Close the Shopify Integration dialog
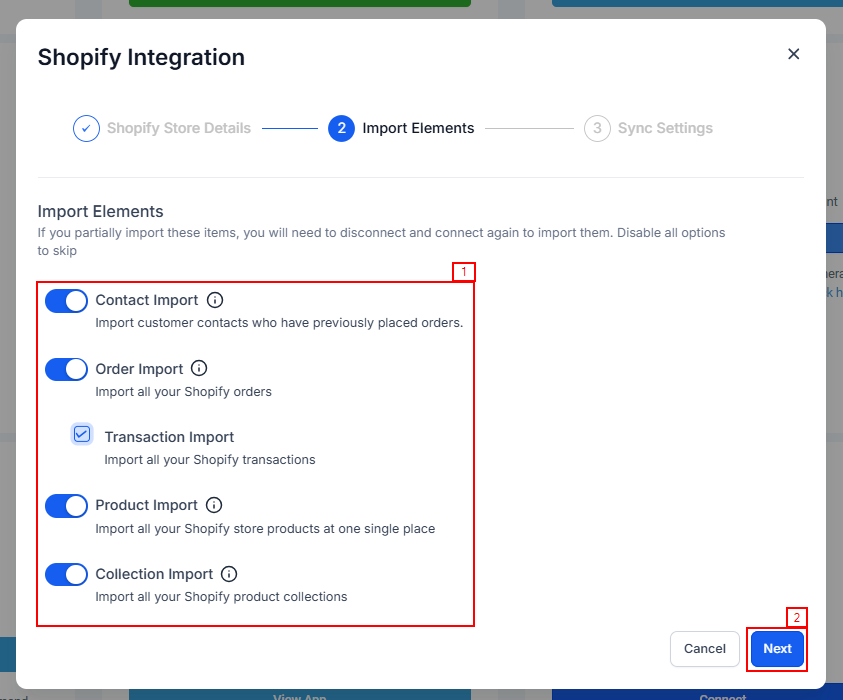This screenshot has width=843, height=700. coord(793,54)
